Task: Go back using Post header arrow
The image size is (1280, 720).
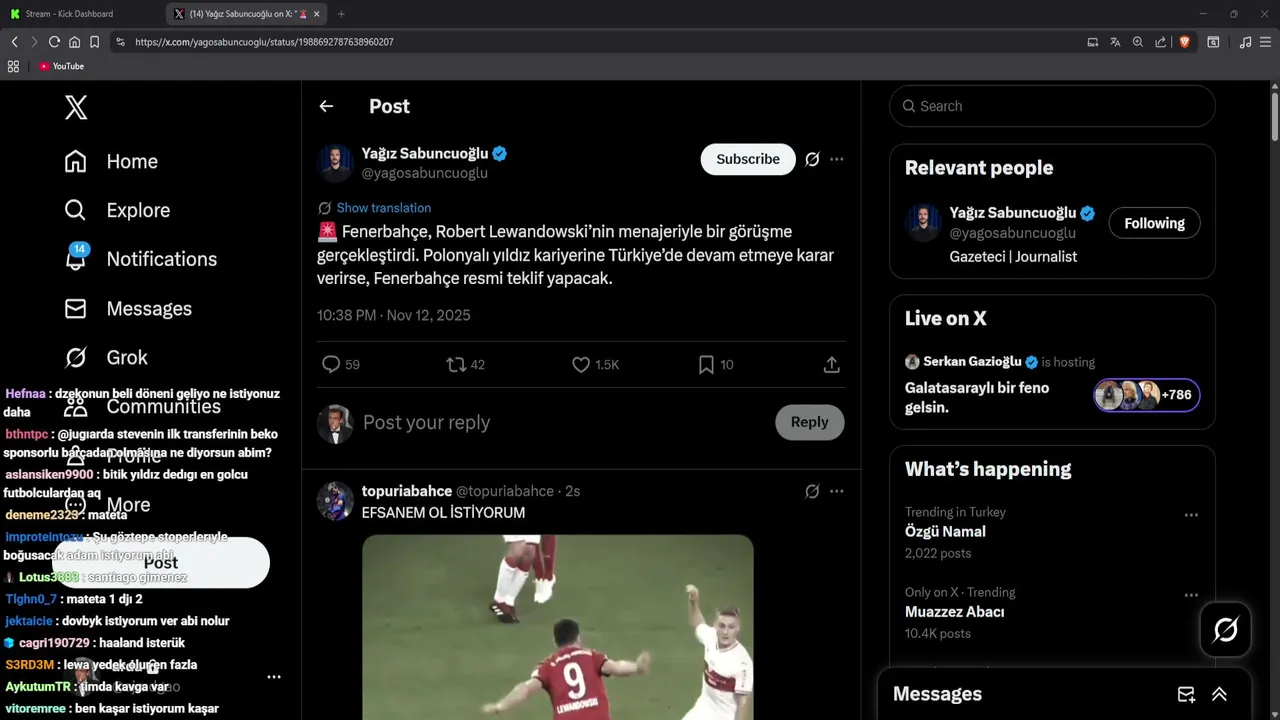Action: (x=326, y=106)
